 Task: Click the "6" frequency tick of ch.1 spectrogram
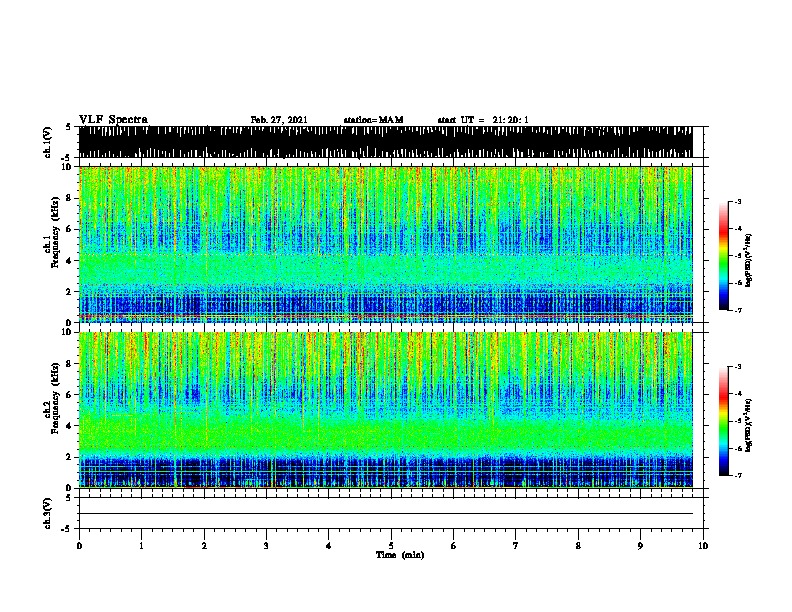70,229
